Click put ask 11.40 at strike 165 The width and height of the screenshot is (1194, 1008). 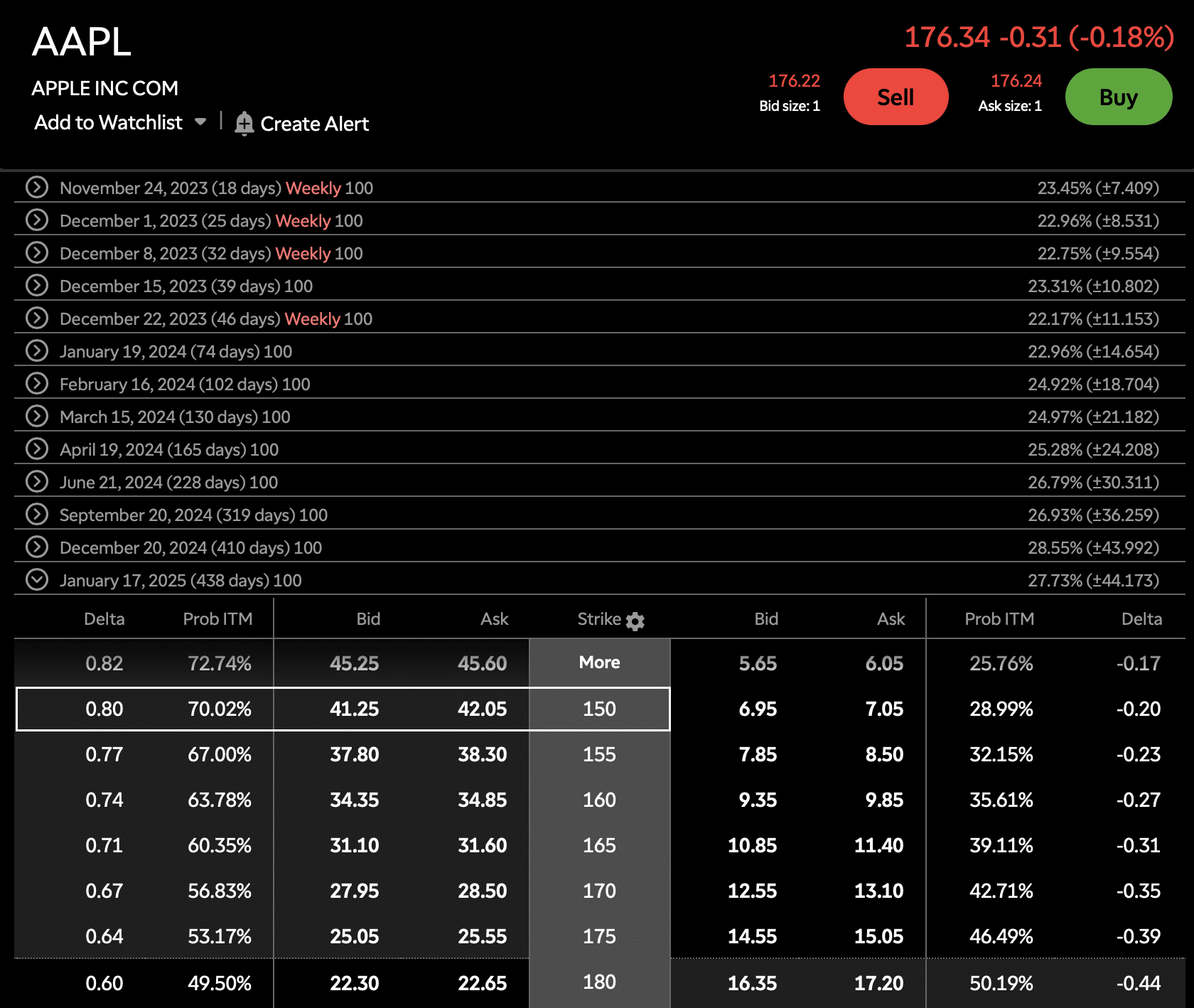coord(878,845)
